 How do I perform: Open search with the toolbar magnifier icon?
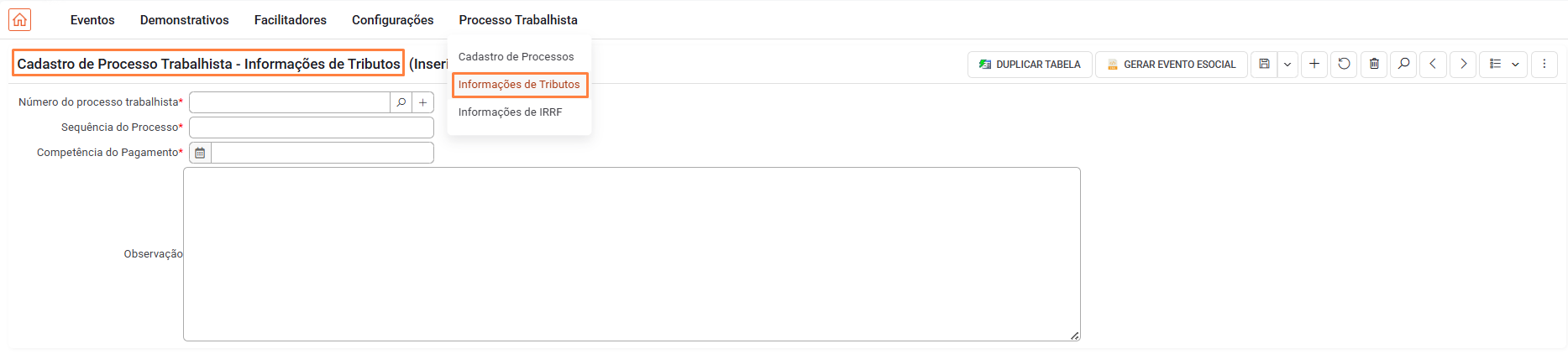[1403, 64]
